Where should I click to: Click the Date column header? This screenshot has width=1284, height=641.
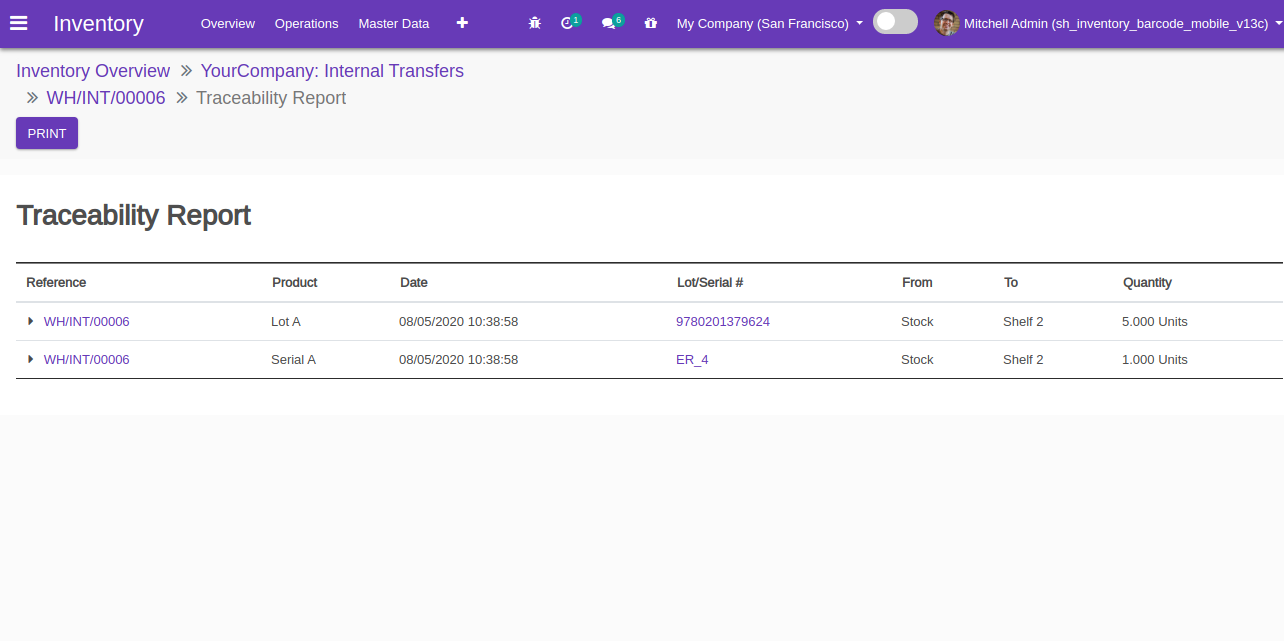coord(414,283)
